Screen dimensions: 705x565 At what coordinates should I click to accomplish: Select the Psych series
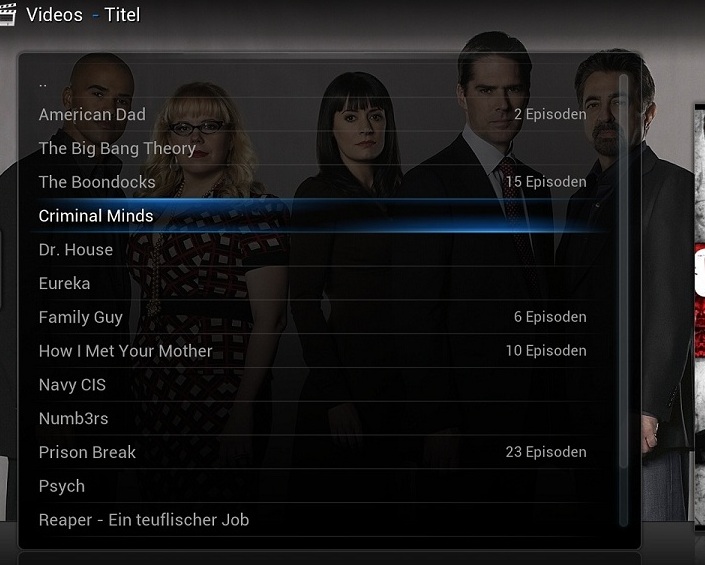click(317, 485)
